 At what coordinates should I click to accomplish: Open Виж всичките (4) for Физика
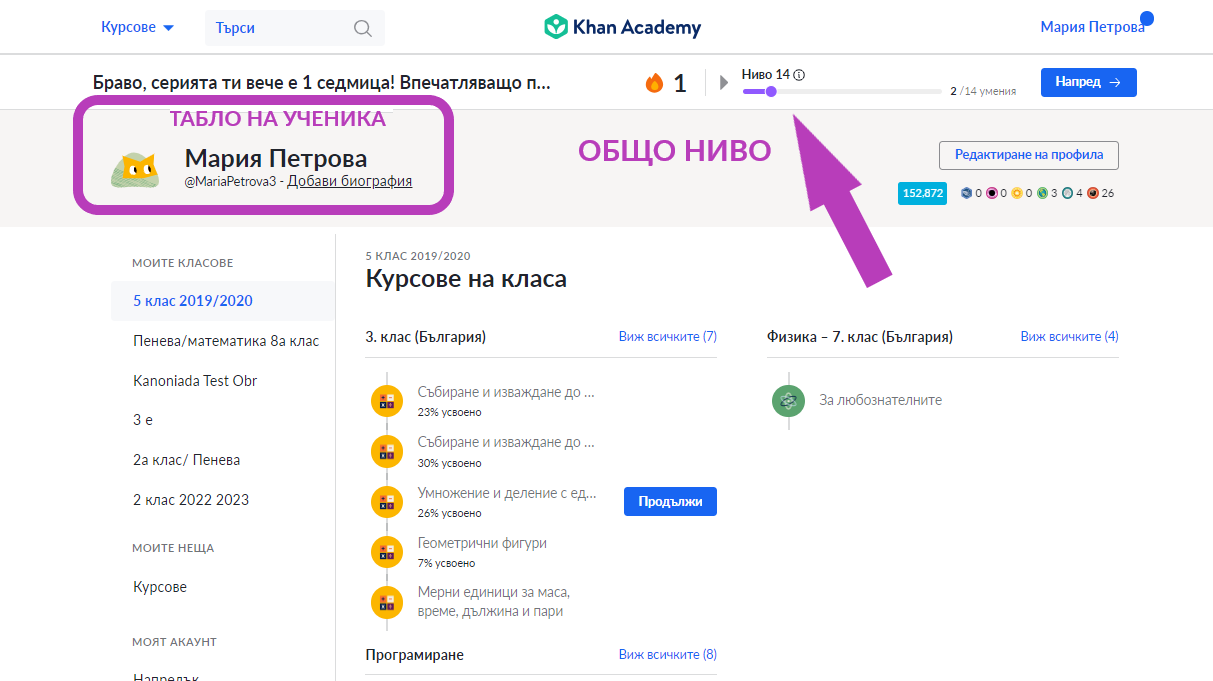(x=1069, y=337)
